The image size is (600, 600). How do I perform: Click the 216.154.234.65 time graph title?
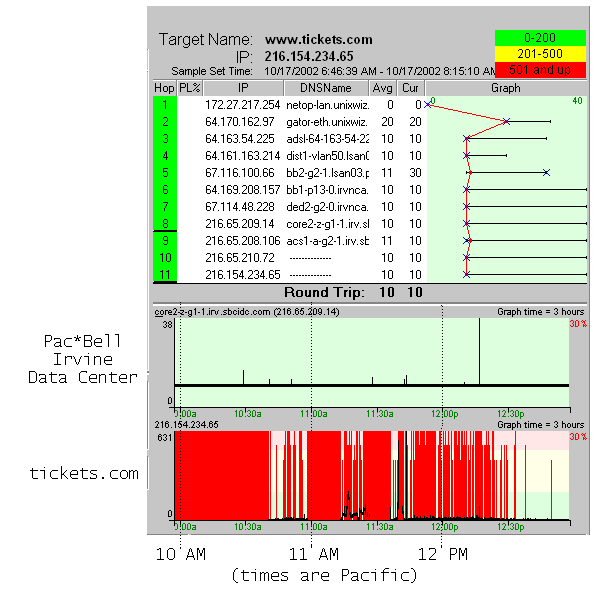click(186, 425)
